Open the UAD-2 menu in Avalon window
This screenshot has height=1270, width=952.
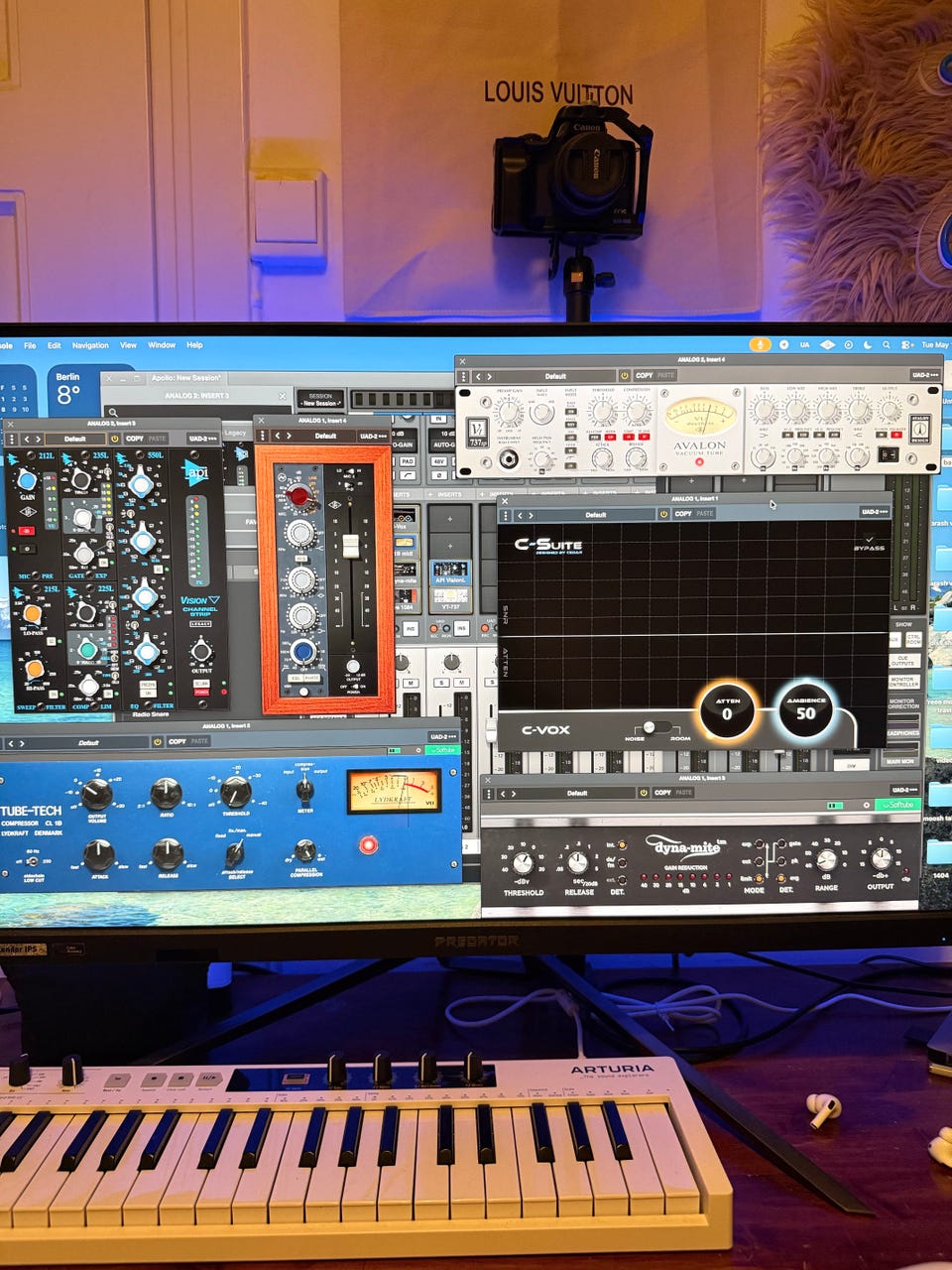(923, 375)
